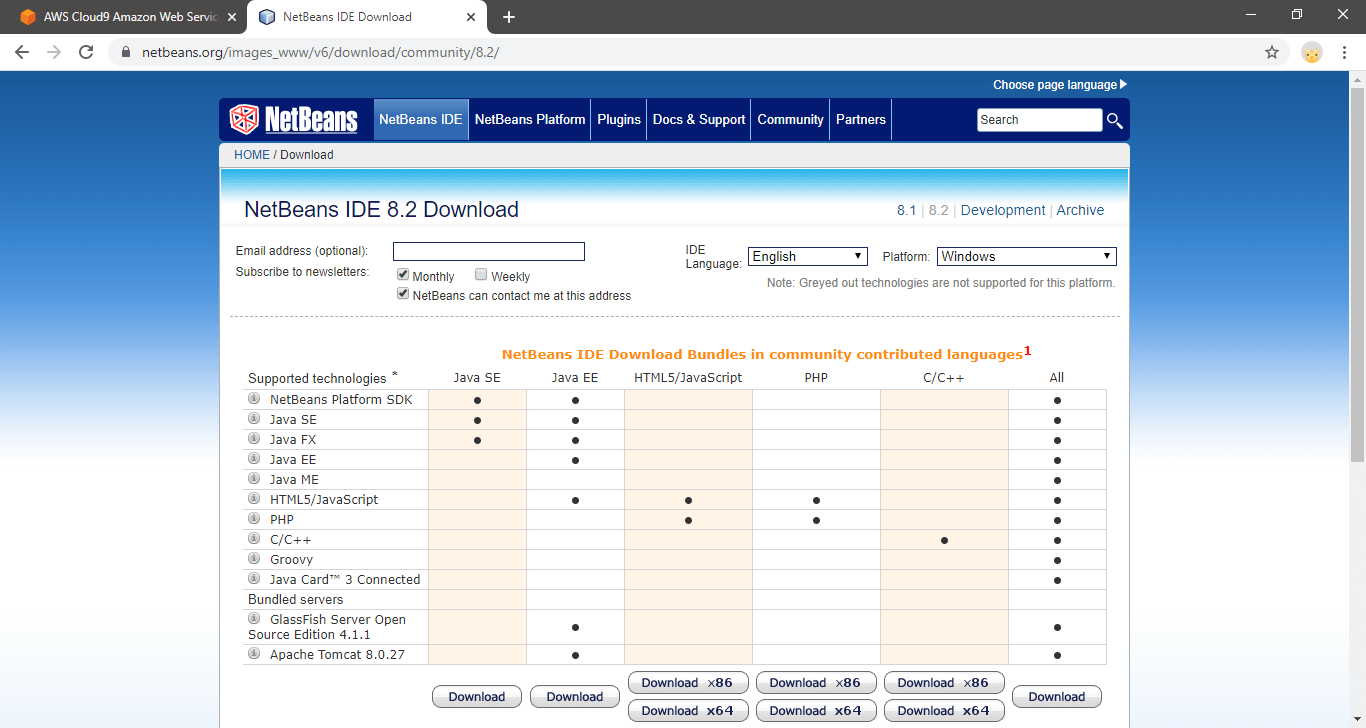
Task: Click the browser address bar URL
Action: coord(320,52)
